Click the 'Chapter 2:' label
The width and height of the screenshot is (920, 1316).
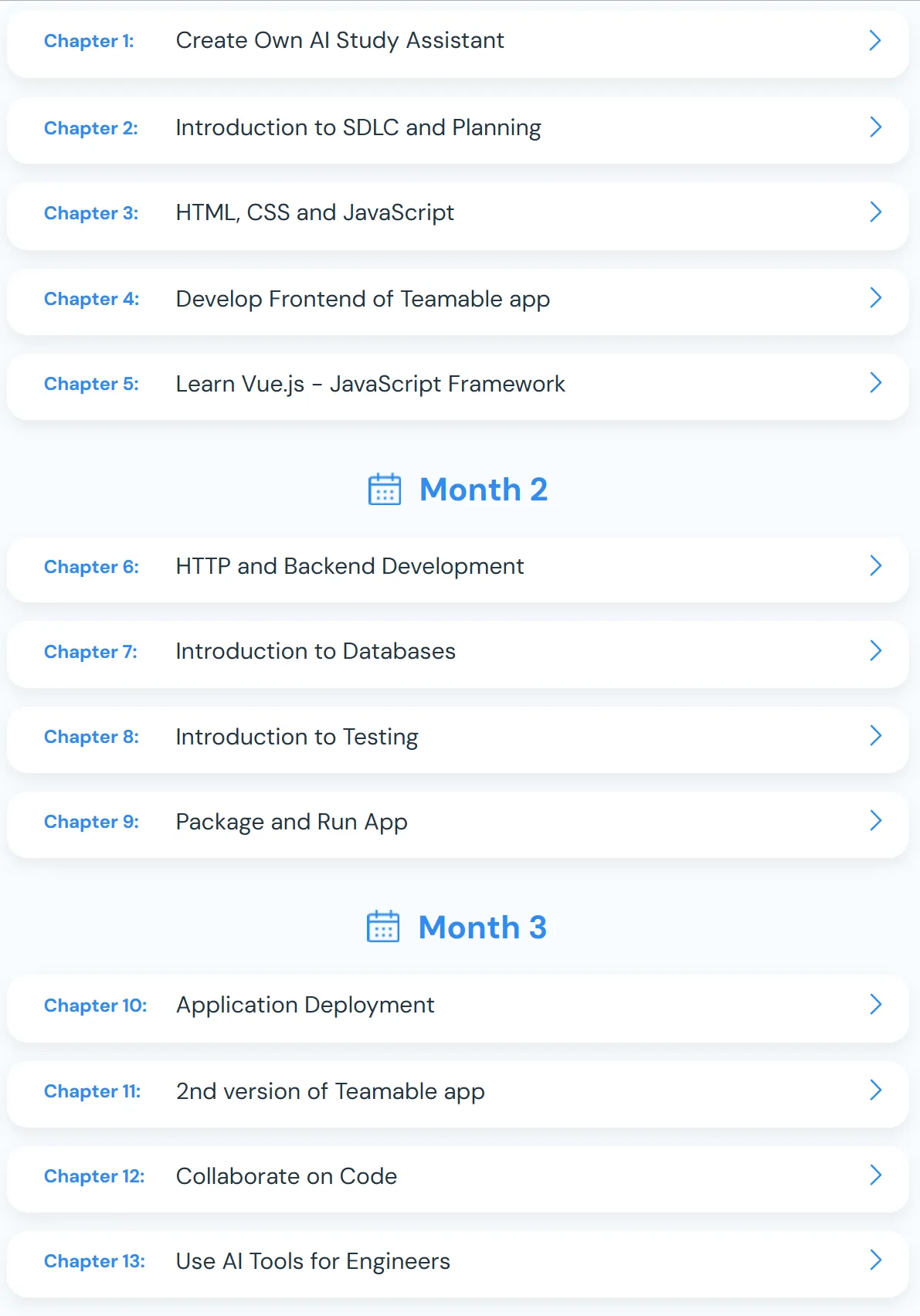tap(91, 128)
